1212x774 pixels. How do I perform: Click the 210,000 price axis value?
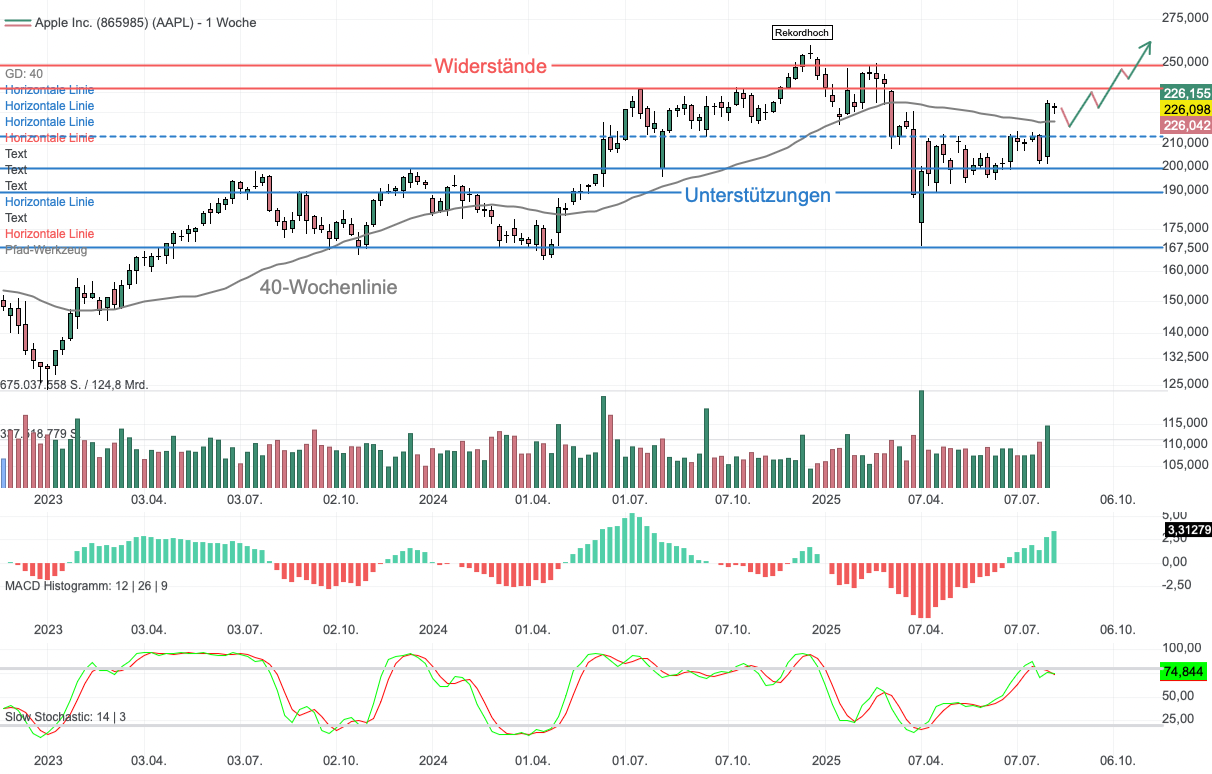(x=1185, y=144)
